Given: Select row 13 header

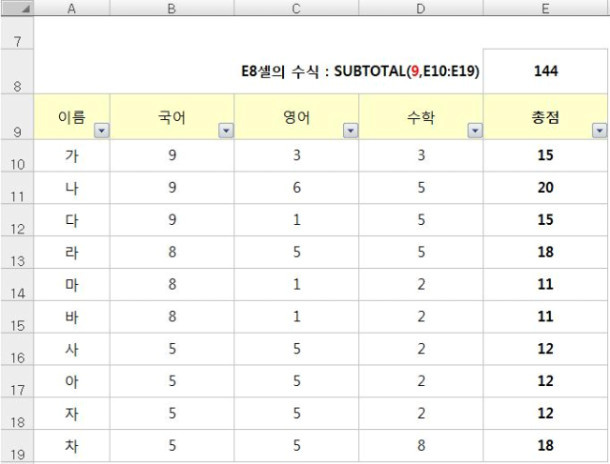Looking at the screenshot, I should pos(17,252).
